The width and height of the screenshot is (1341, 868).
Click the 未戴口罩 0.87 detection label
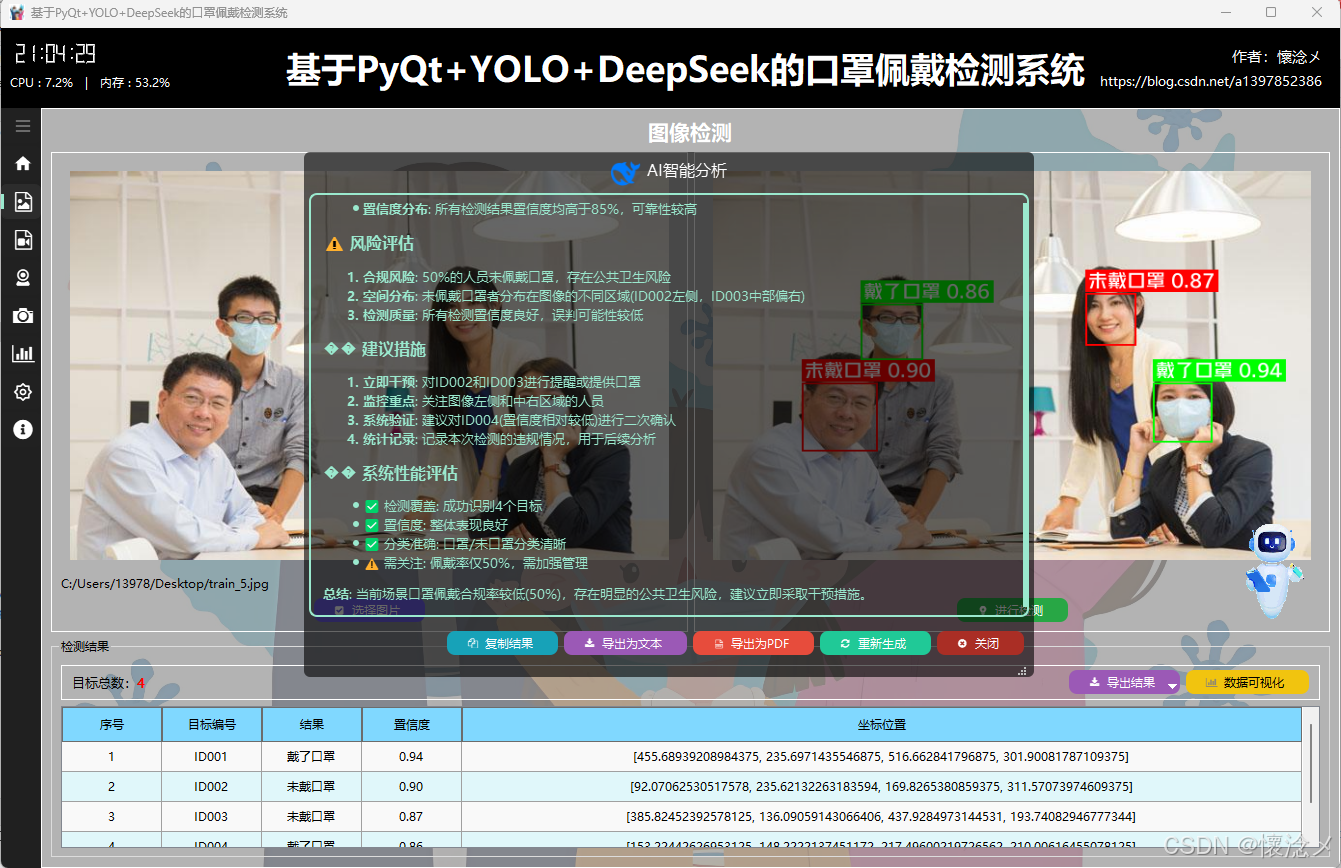click(x=1151, y=281)
